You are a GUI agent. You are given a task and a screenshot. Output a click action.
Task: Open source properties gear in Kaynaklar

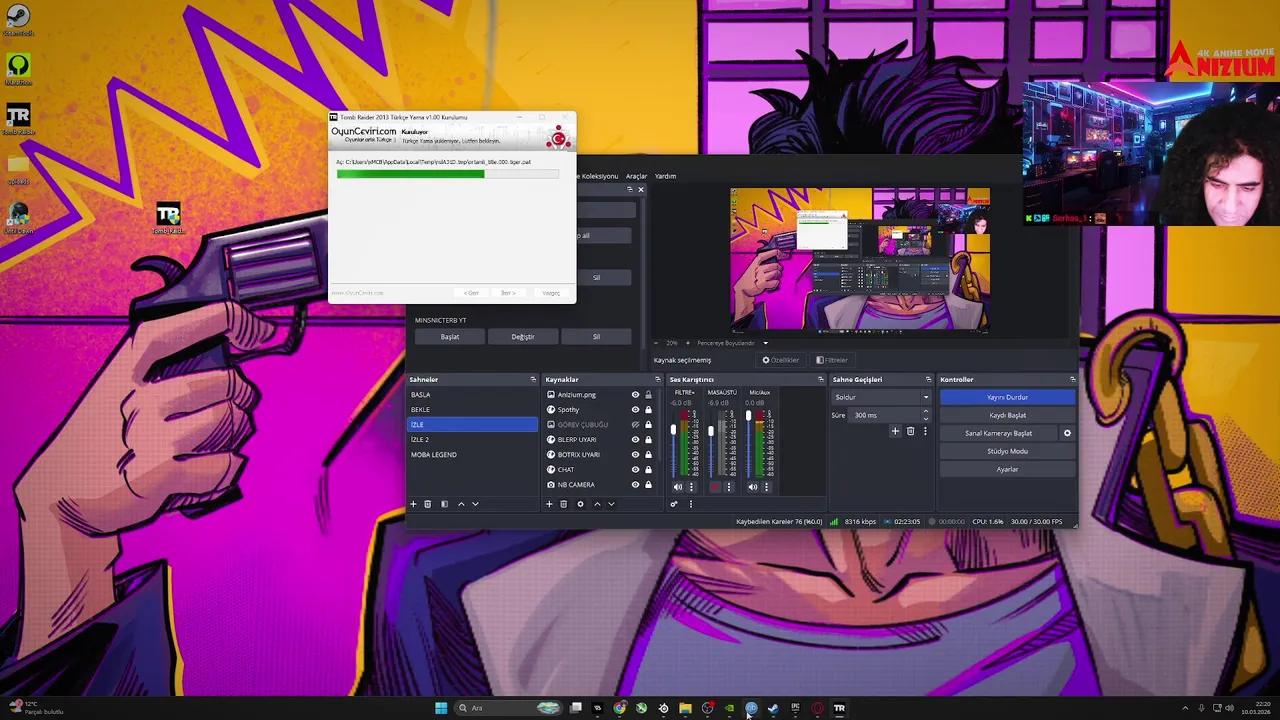coord(580,504)
